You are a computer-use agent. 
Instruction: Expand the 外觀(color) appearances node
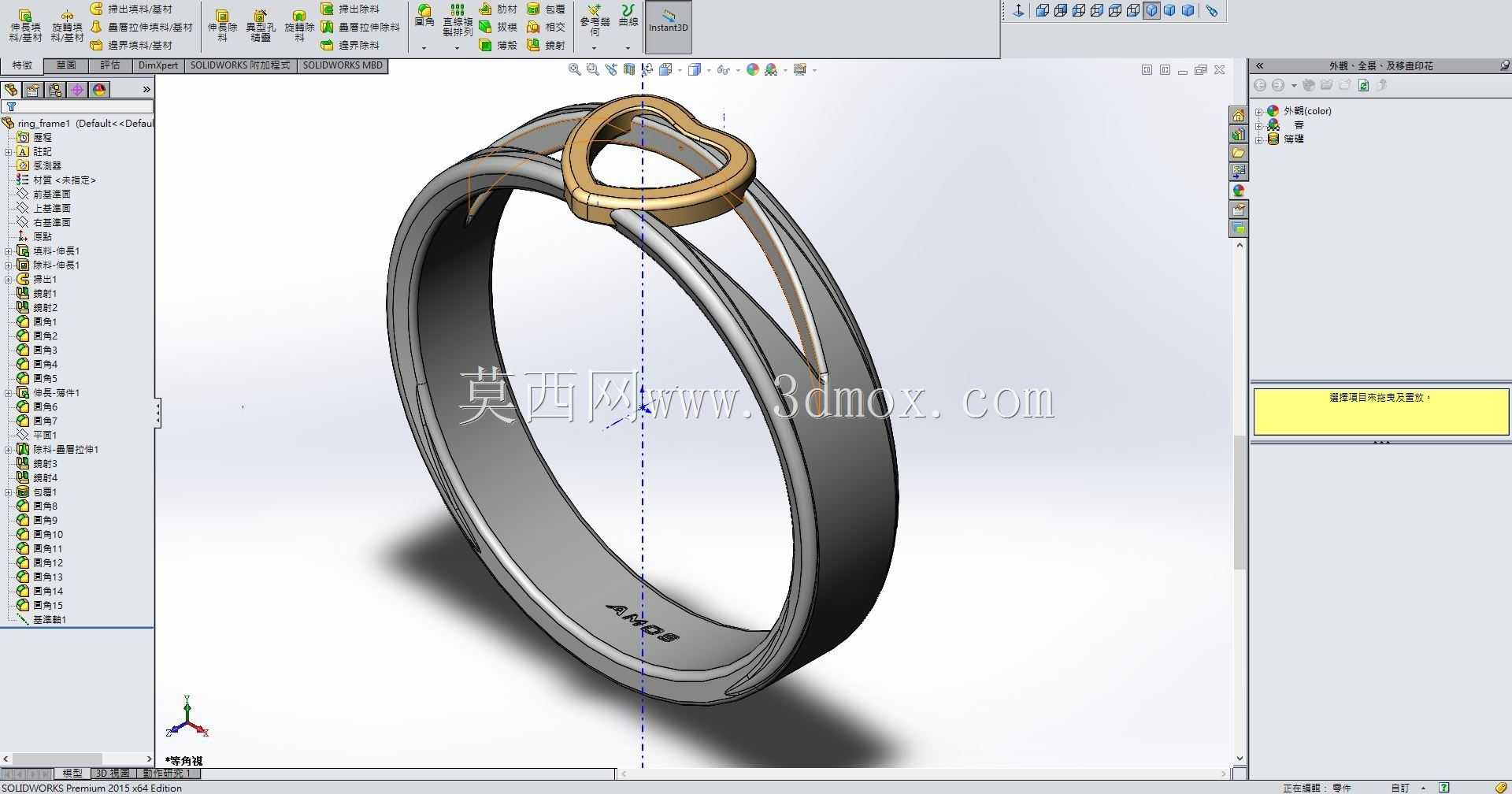1258,111
